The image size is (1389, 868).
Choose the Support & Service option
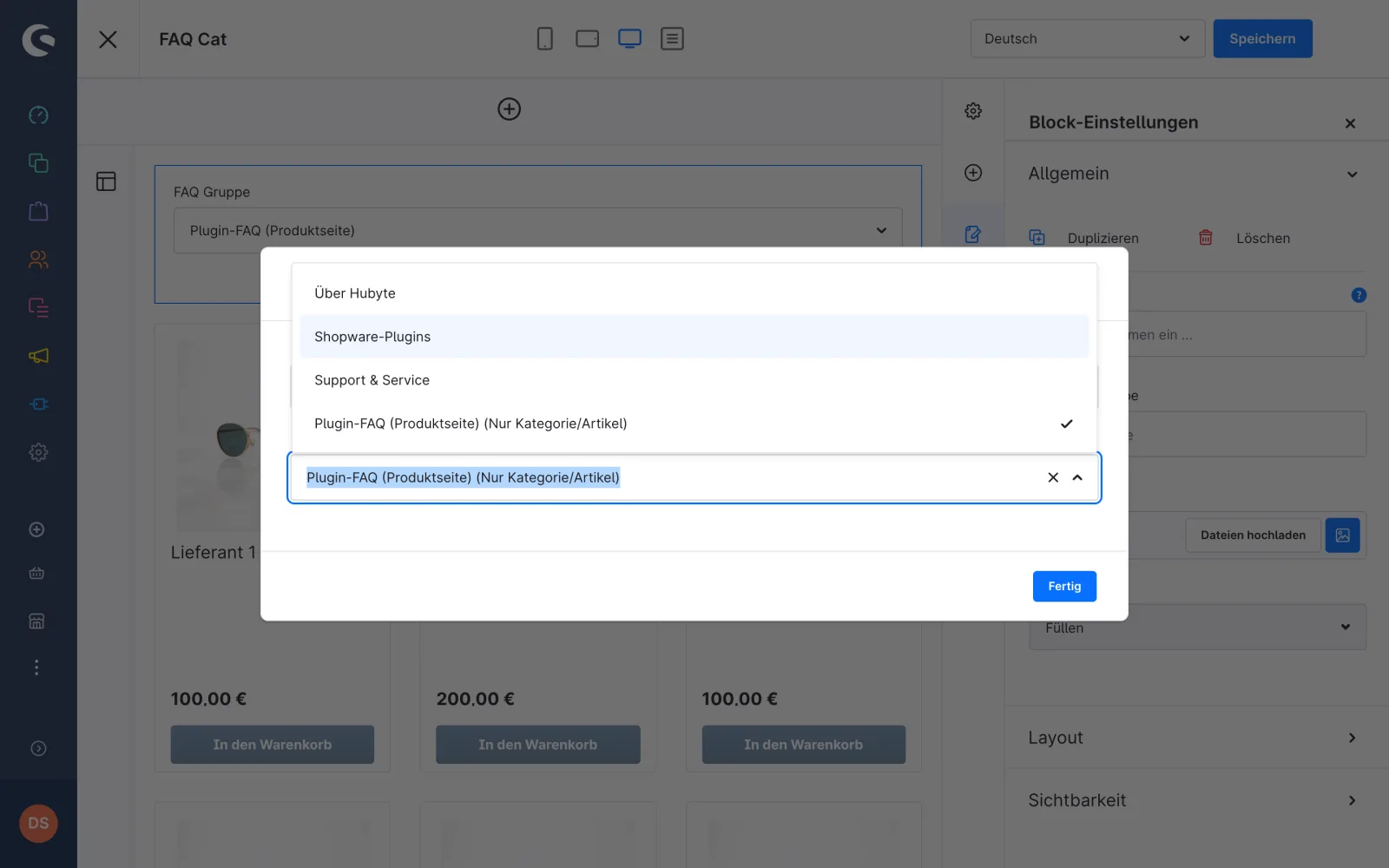[x=694, y=380]
